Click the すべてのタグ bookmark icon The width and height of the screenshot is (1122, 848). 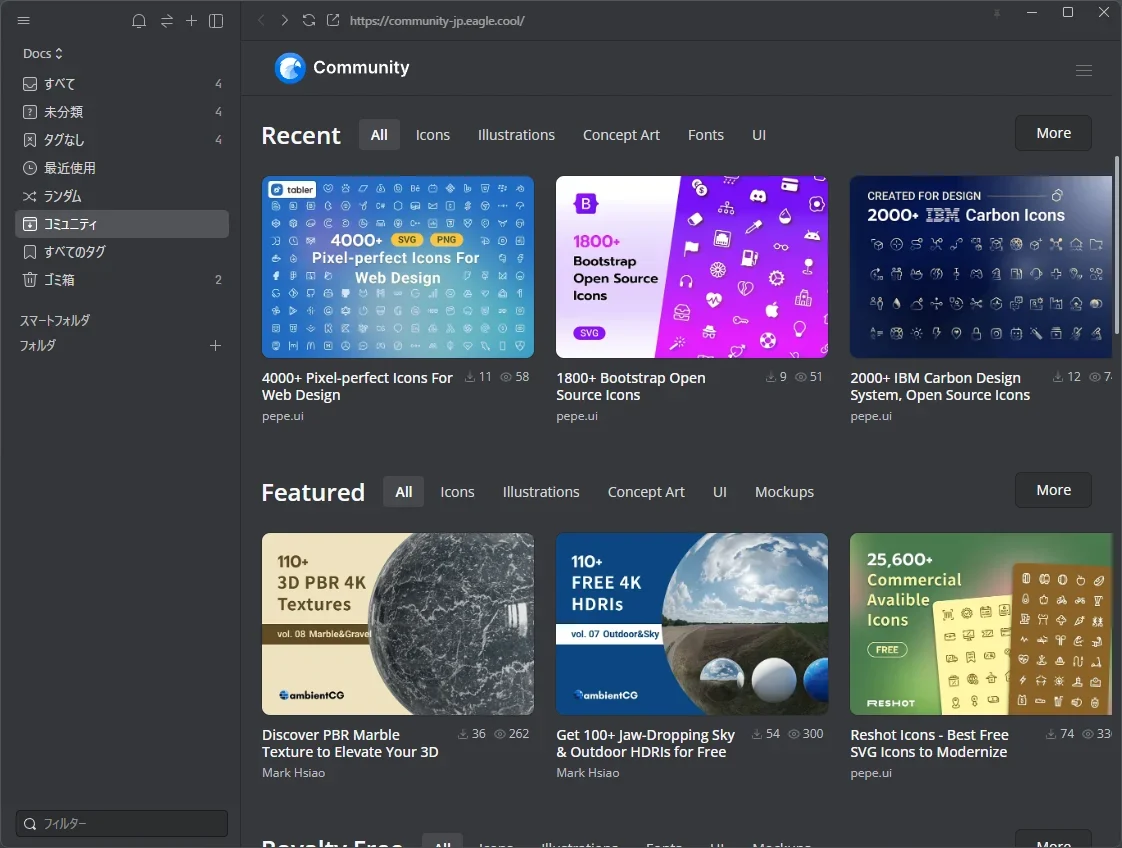(30, 252)
